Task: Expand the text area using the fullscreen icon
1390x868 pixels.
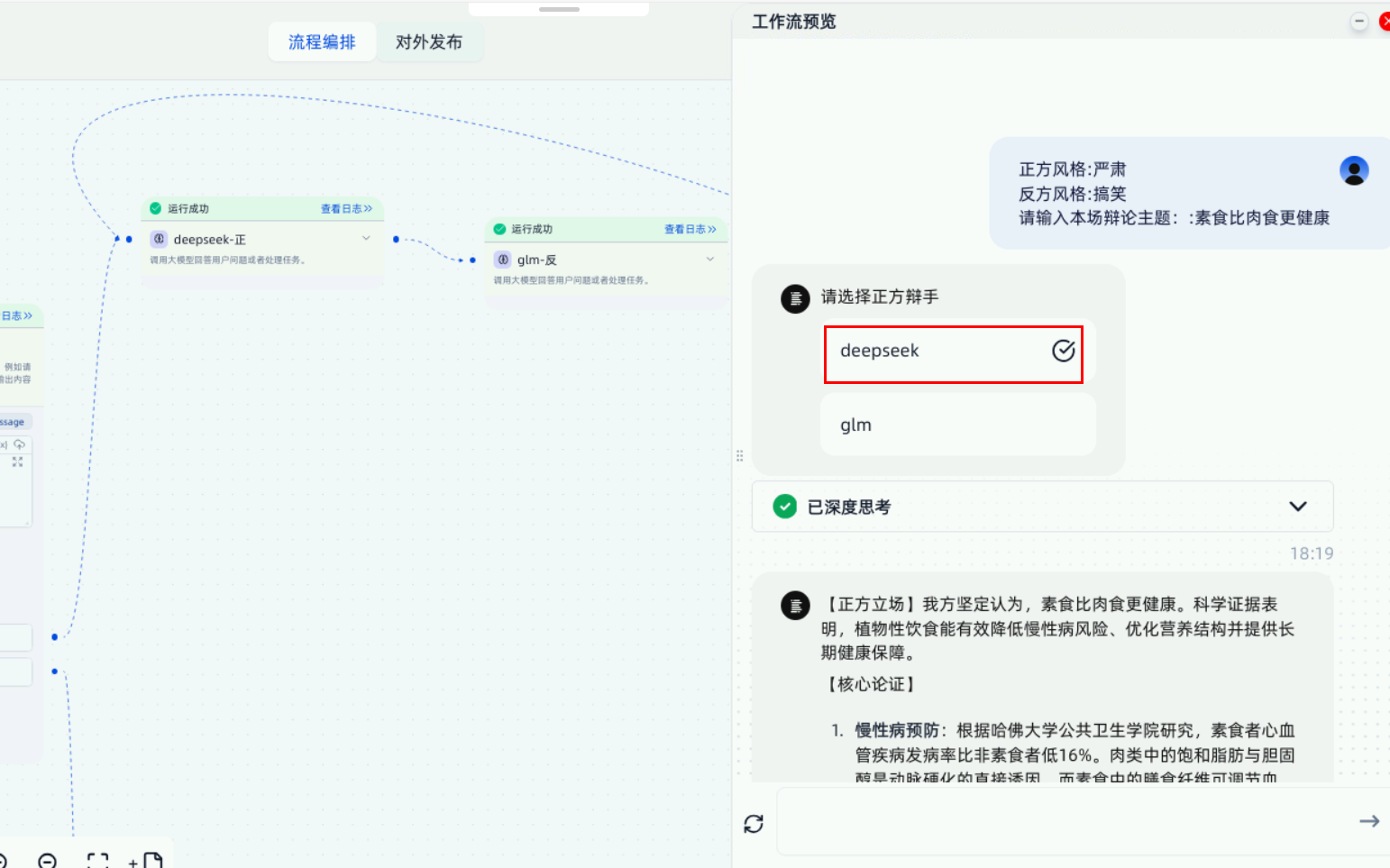Action: pos(17,461)
